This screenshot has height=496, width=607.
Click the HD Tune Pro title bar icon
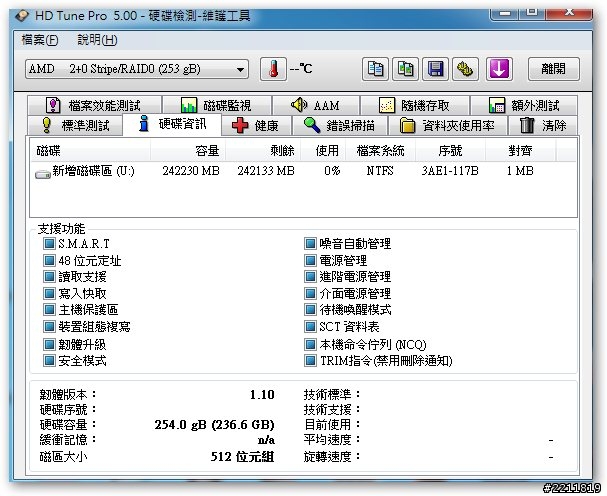pos(22,15)
